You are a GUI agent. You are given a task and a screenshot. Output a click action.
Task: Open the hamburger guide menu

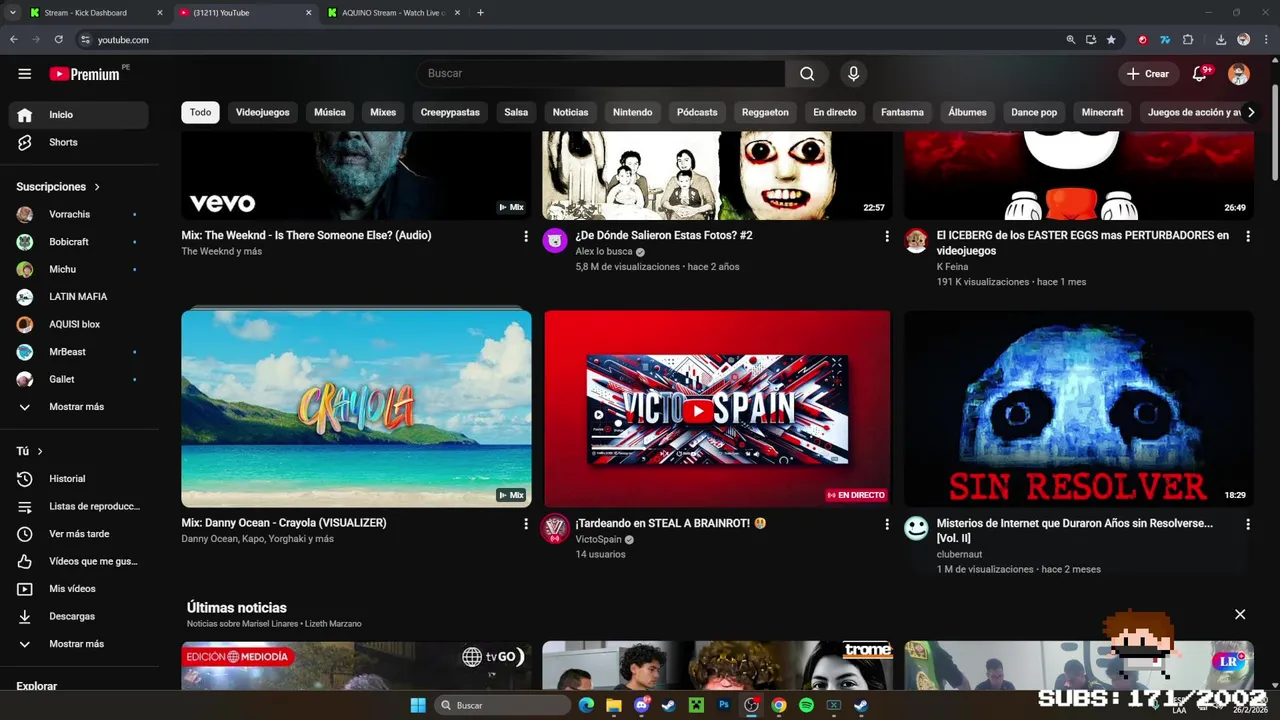coord(25,74)
